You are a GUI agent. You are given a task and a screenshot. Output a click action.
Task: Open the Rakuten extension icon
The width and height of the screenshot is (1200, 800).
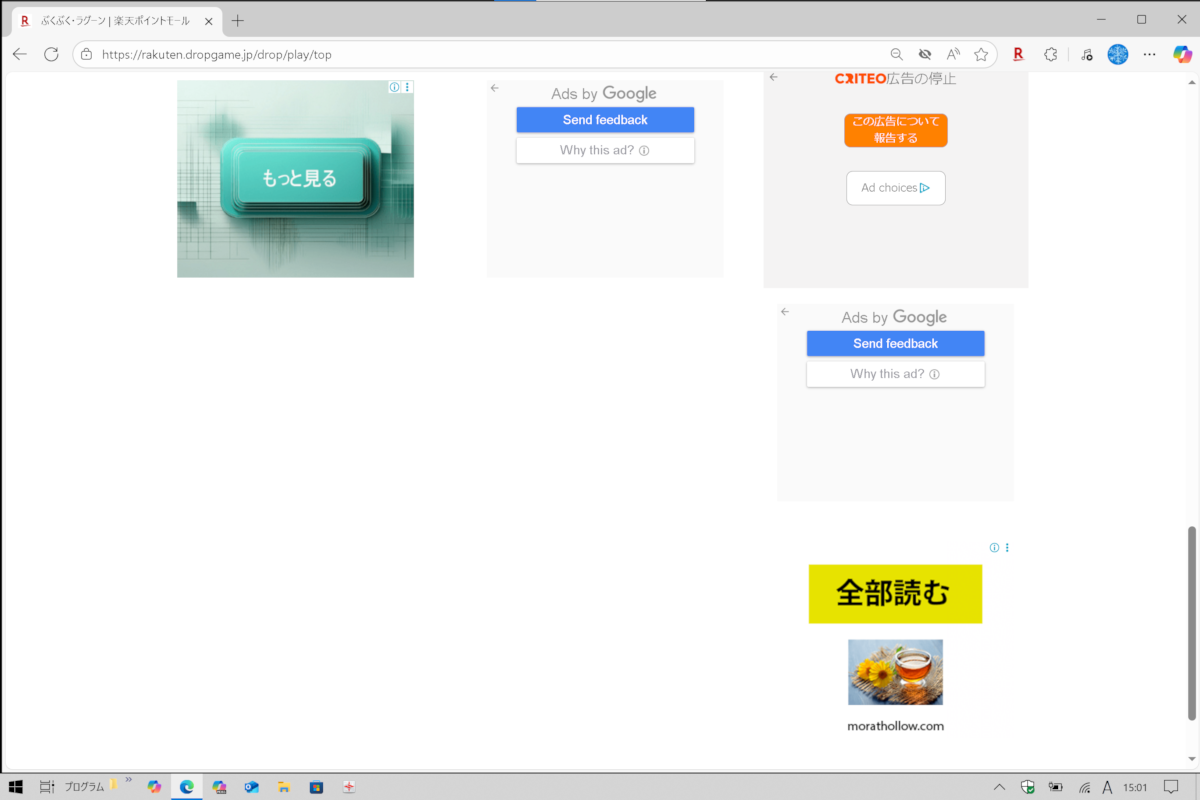tap(1018, 54)
